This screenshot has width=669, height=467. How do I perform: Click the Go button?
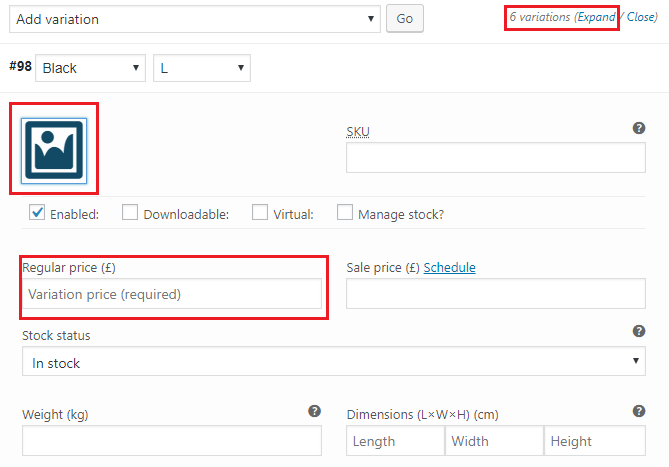click(405, 18)
